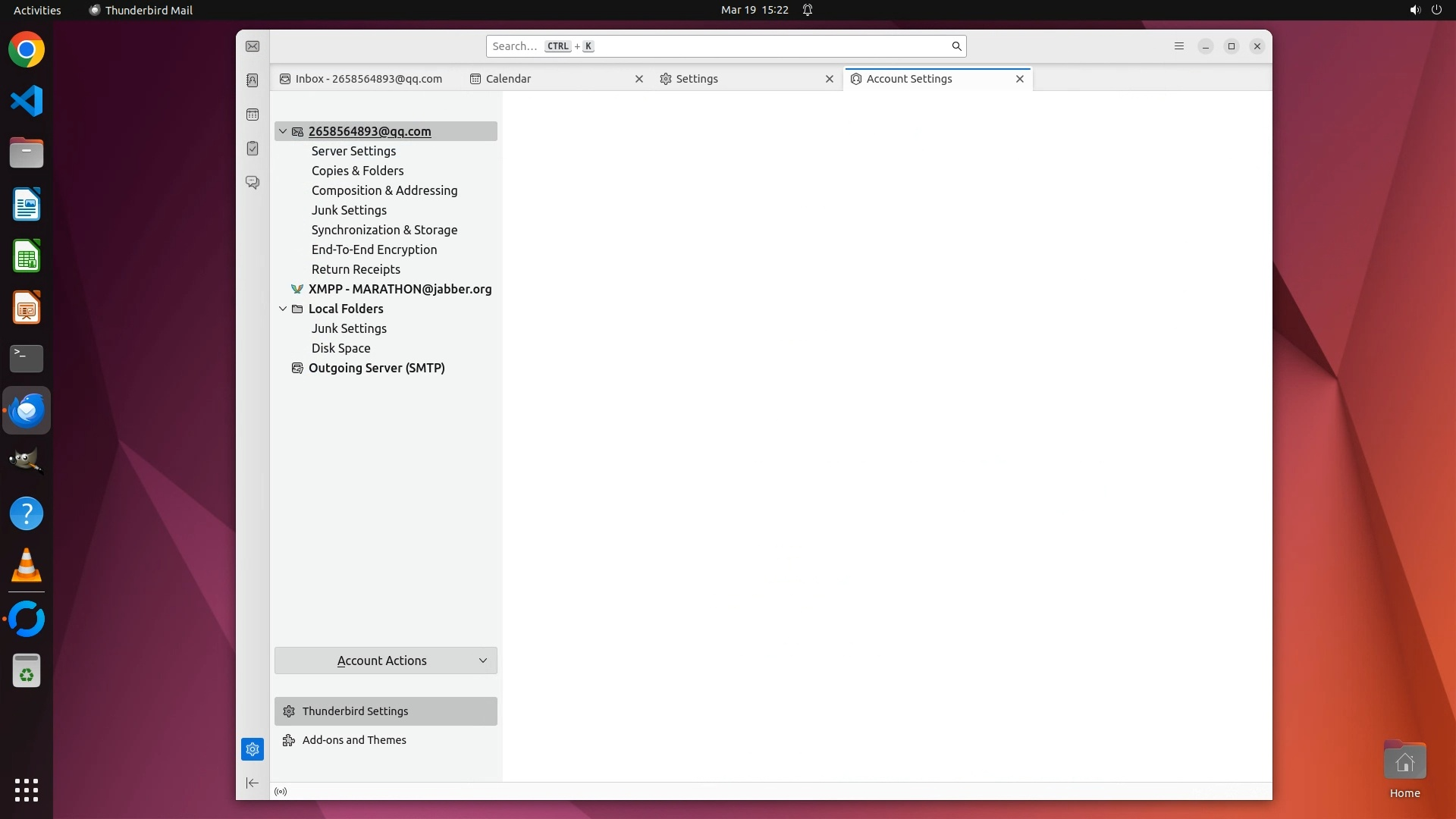
Task: Open the Chat space icon
Action: [x=253, y=183]
